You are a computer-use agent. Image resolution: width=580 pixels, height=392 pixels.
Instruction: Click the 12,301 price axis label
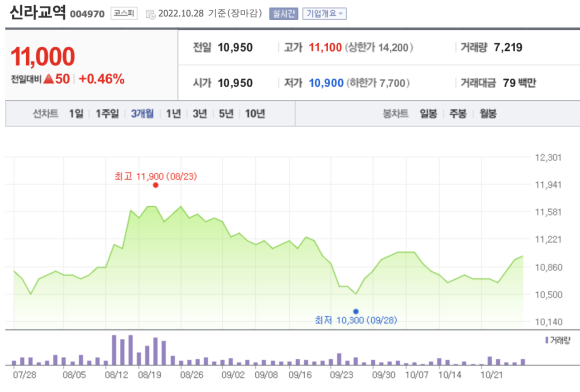(x=548, y=158)
